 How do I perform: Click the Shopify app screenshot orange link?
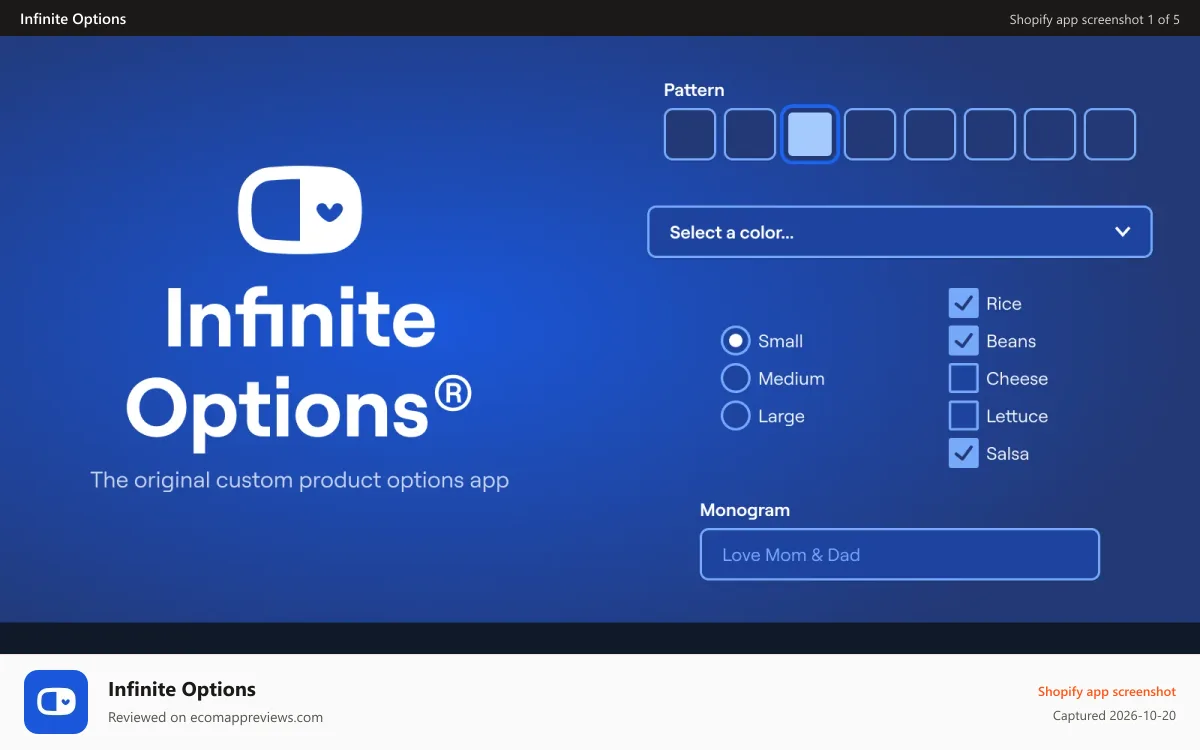1107,691
